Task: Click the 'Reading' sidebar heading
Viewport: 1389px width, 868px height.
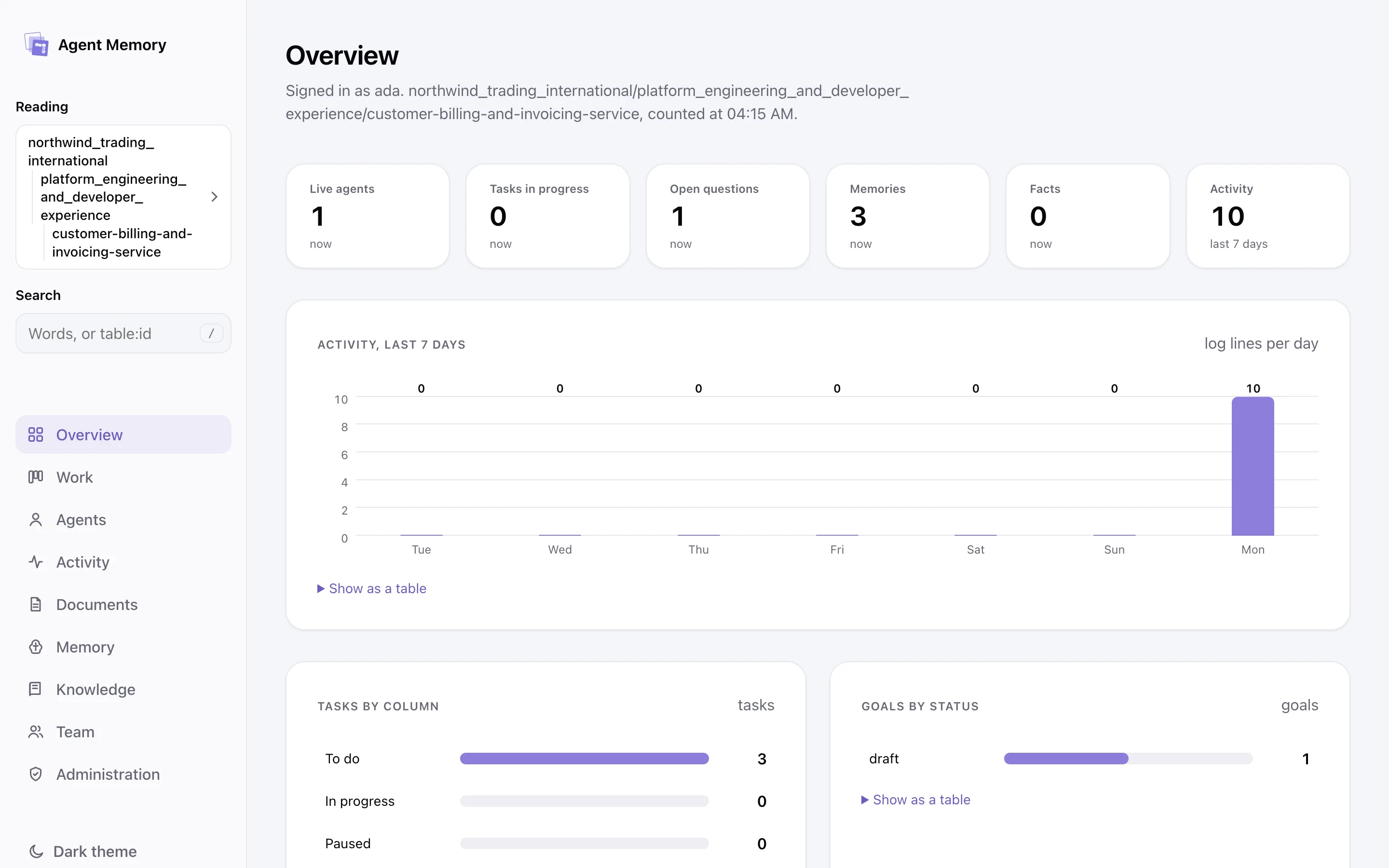Action: tap(42, 107)
